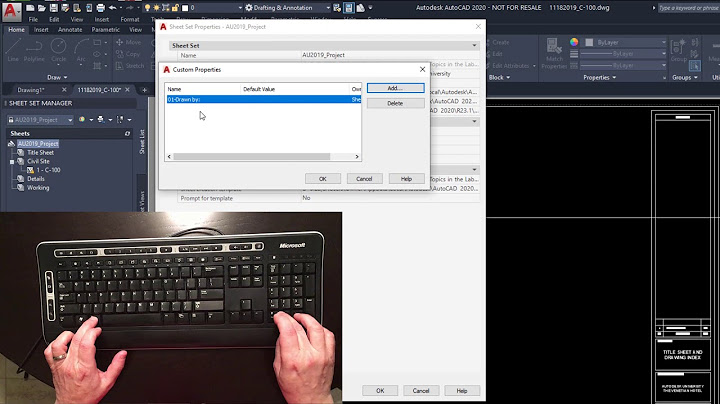The width and height of the screenshot is (720, 404).
Task: Toggle the layer lock padlock icon
Action: [175, 8]
